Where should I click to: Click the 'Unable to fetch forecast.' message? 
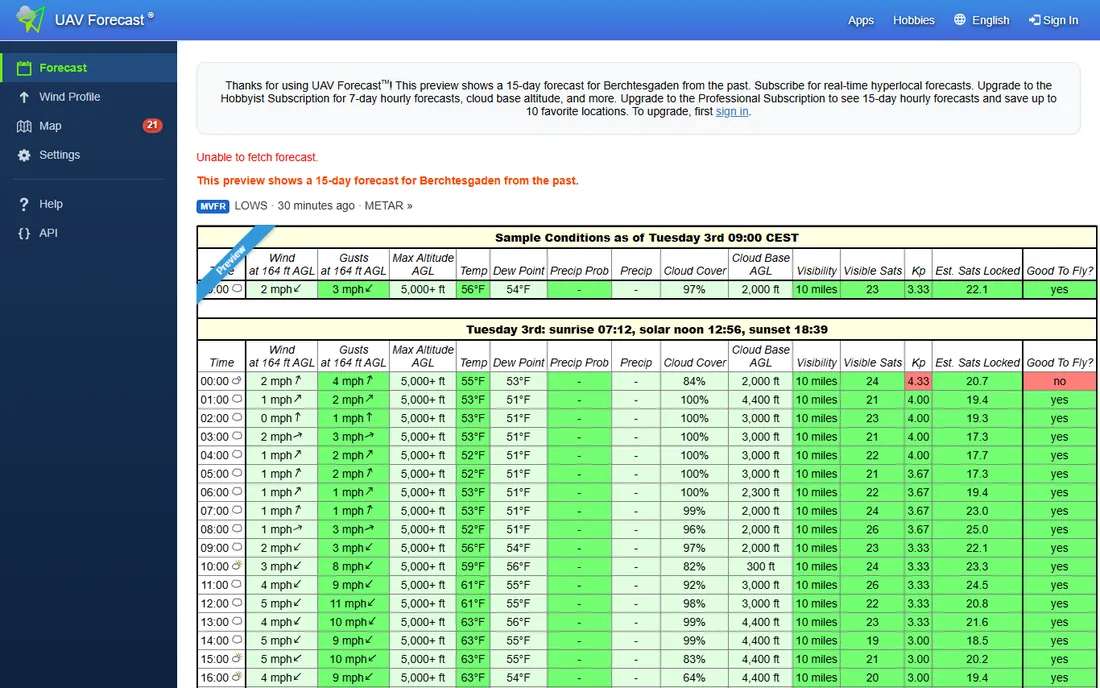[257, 157]
